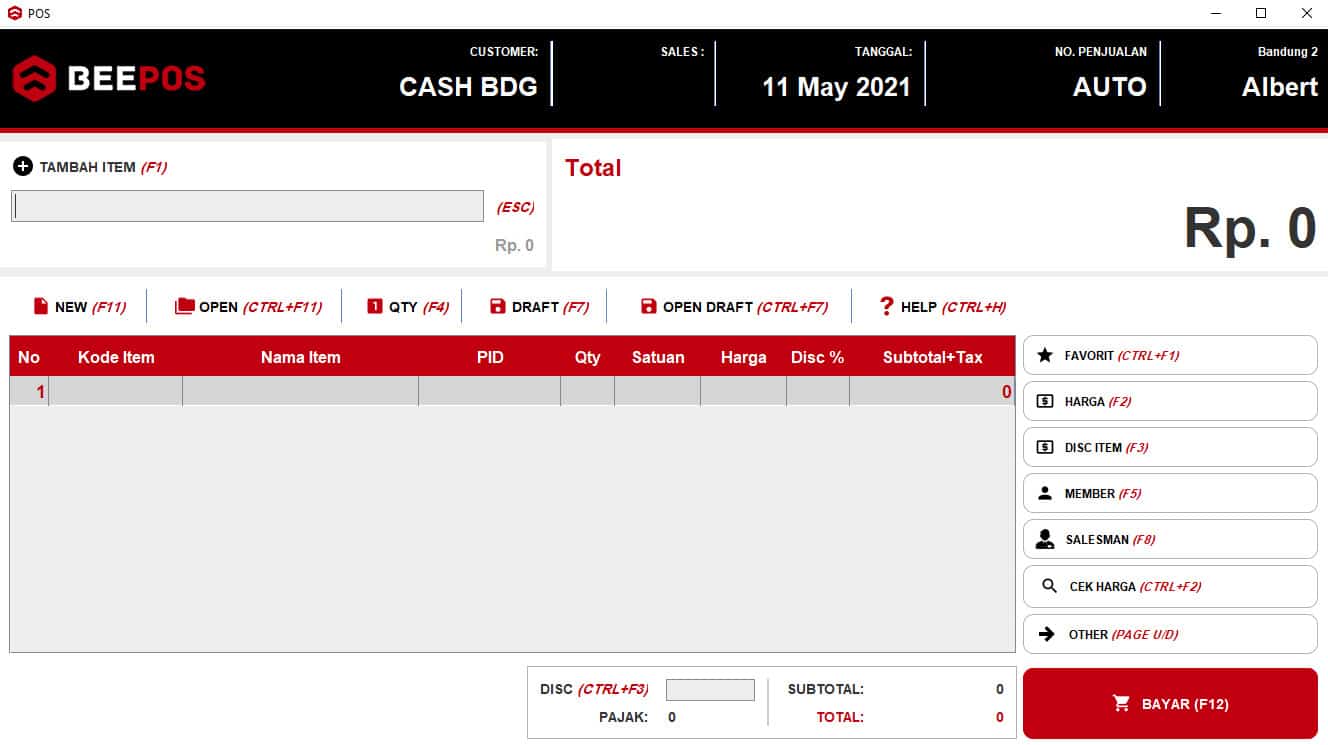Click the FAVORIT star icon
1328x745 pixels.
(1045, 355)
